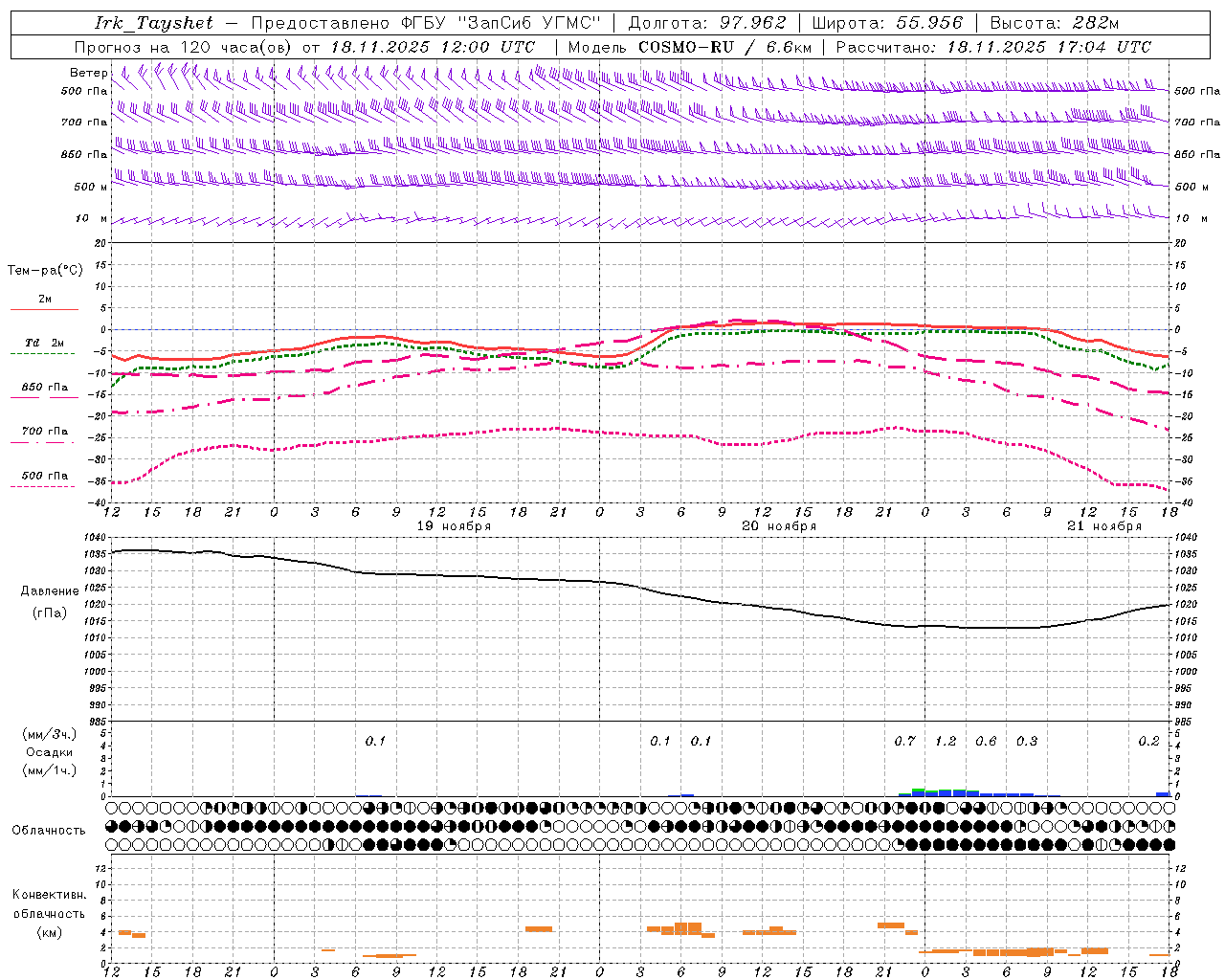This screenshot has height=980, width=1225.
Task: Click the precipitation value "0.2"
Action: coord(1148,741)
